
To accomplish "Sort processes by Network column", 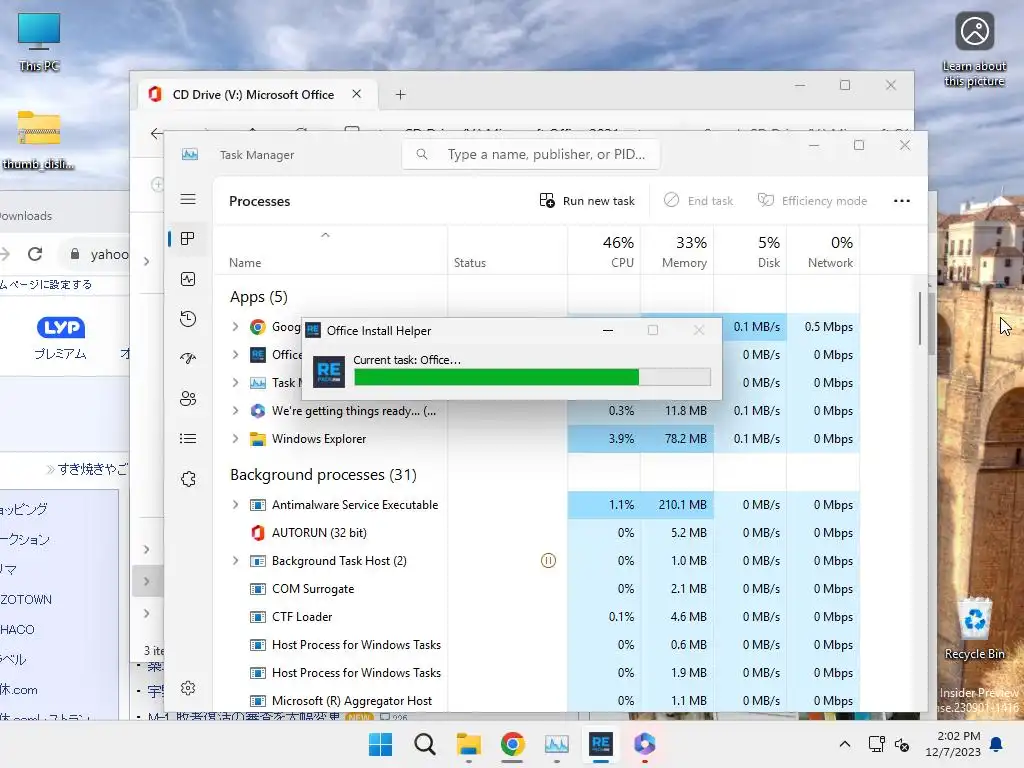I will (x=824, y=251).
